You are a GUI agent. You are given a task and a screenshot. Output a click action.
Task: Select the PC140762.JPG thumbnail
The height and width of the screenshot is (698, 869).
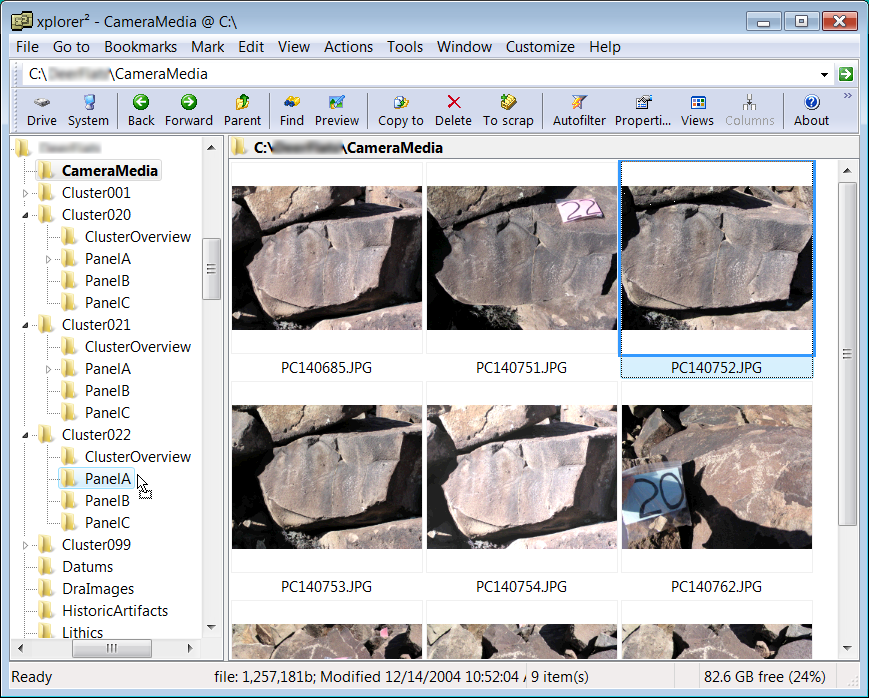point(716,476)
